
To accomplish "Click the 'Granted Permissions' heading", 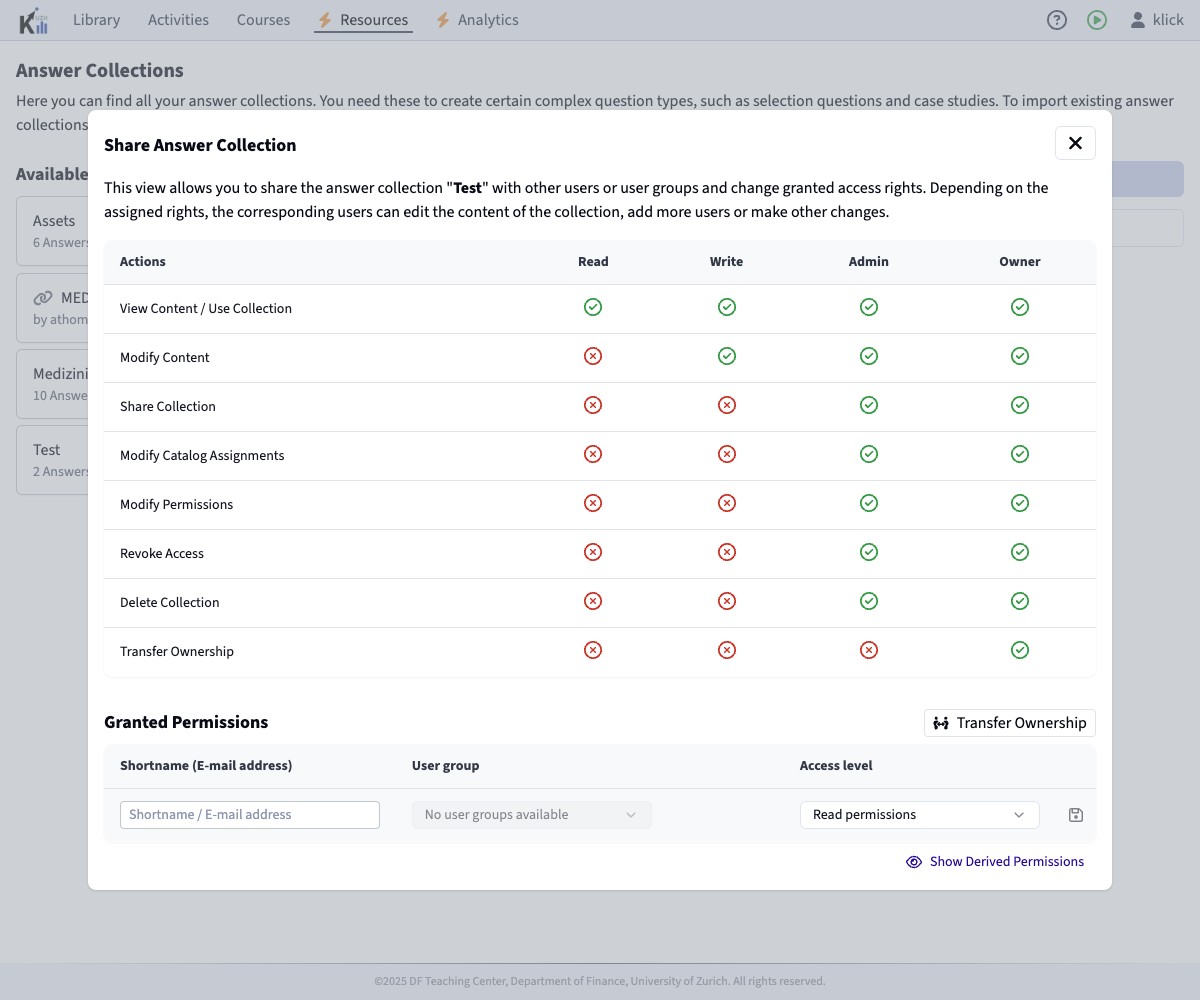I will tap(186, 722).
